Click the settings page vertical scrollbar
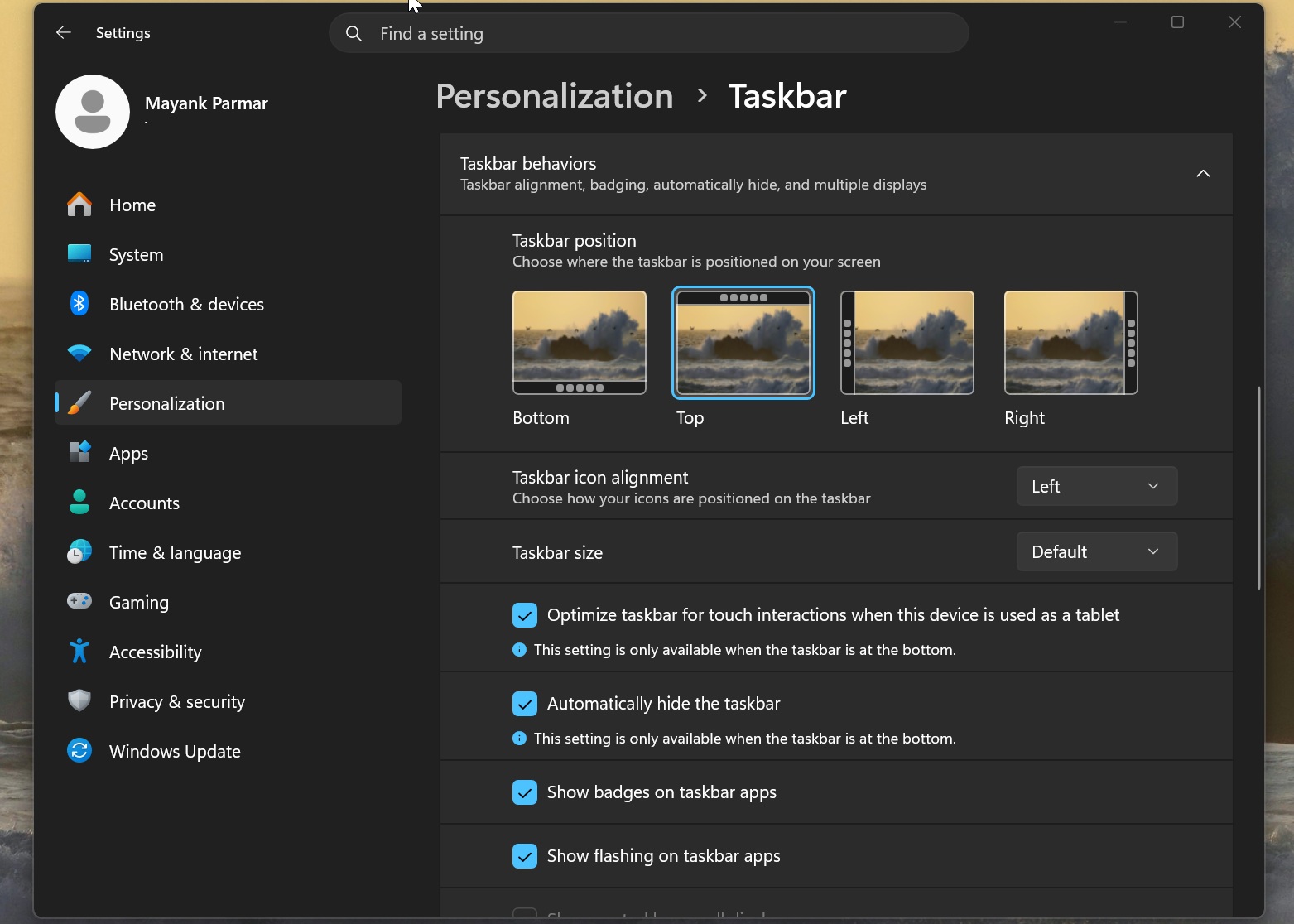This screenshot has height=924, width=1294. tap(1258, 488)
